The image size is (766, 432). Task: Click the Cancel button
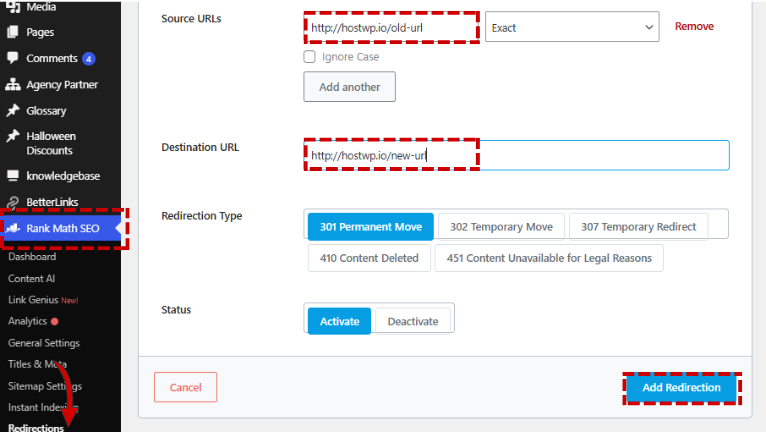coord(186,387)
